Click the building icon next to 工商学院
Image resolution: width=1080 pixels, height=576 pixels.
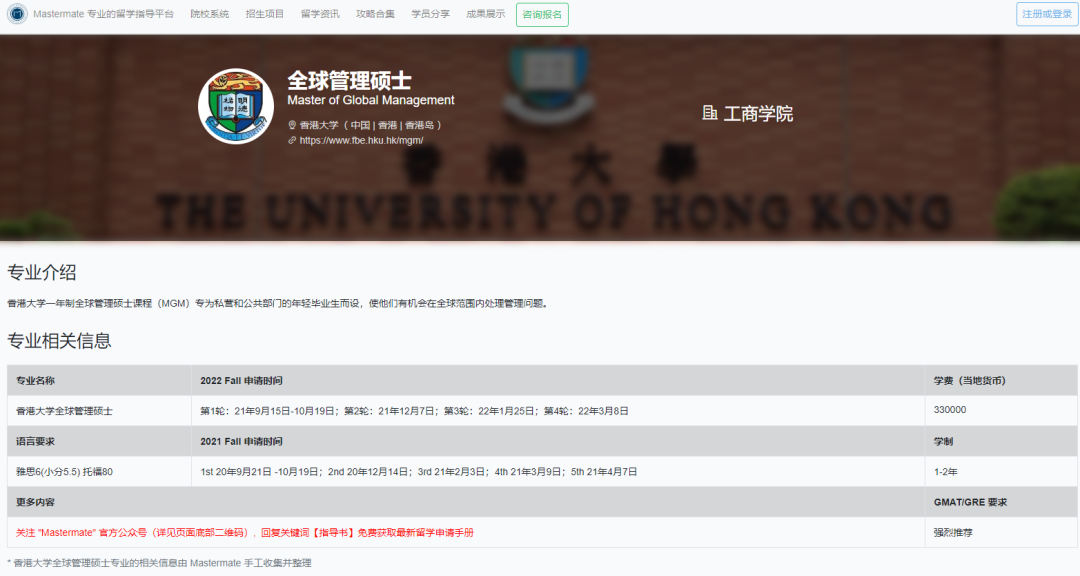[x=710, y=113]
